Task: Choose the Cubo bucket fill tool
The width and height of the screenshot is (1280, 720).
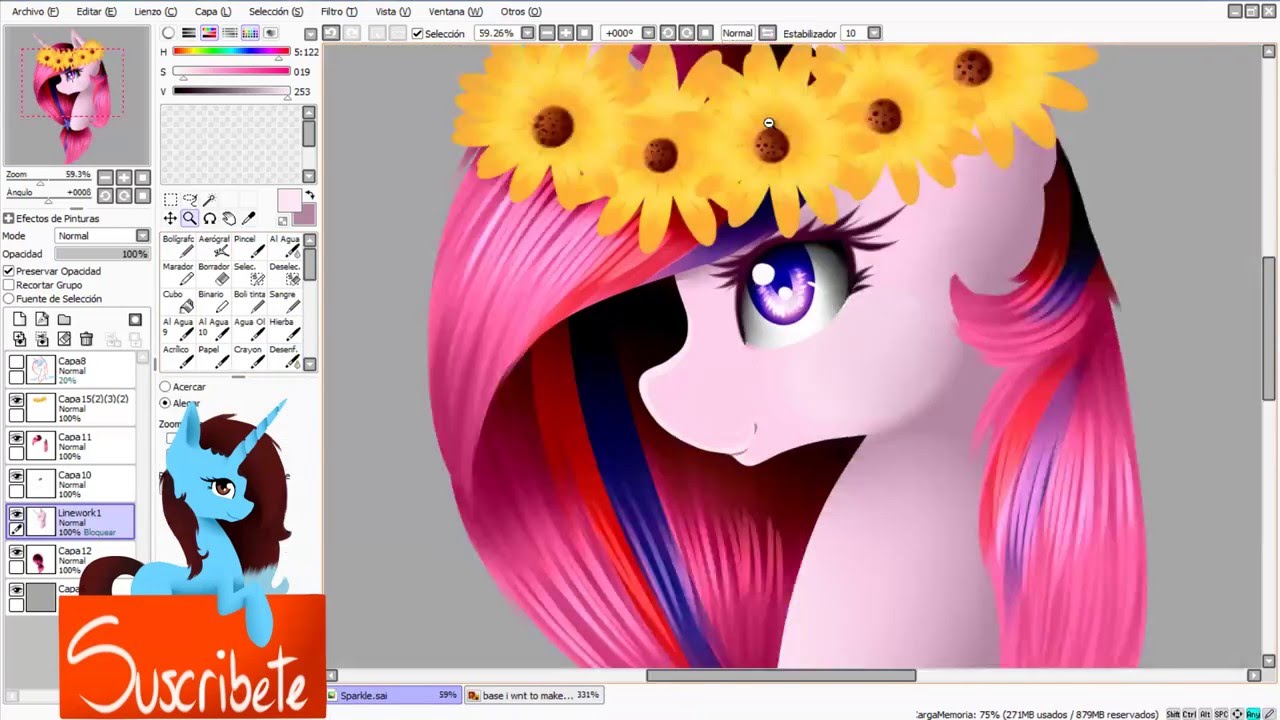Action: point(176,301)
